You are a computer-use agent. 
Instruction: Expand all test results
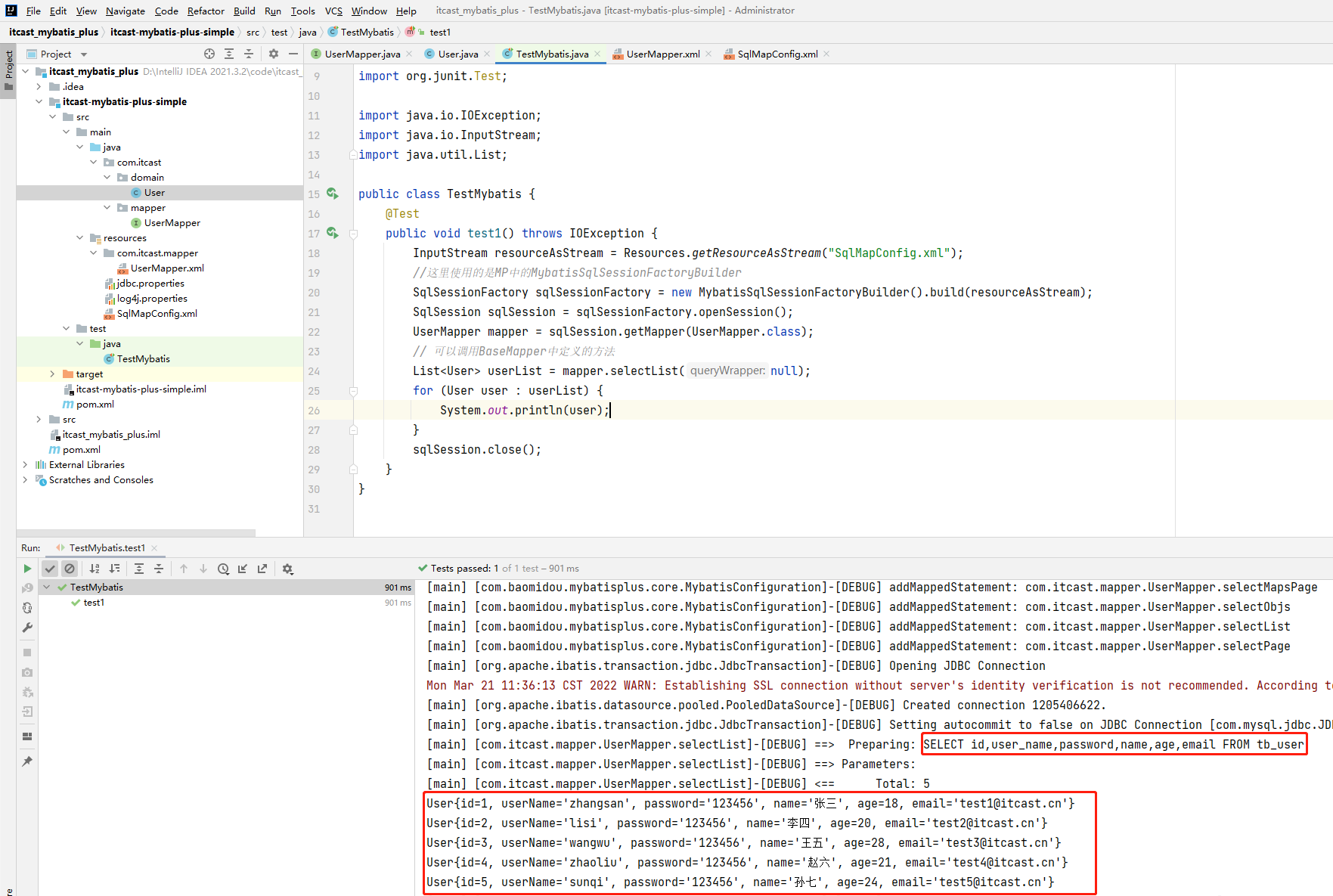tap(139, 569)
